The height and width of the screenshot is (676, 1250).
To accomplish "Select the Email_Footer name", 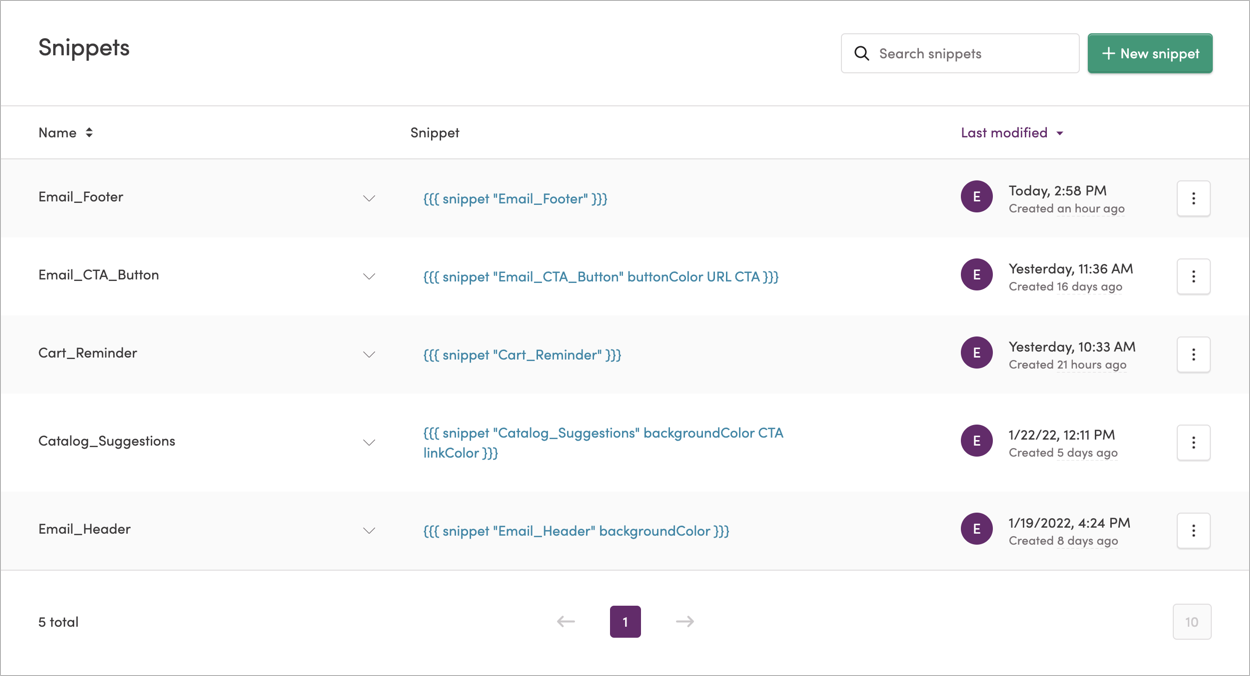I will click(x=81, y=197).
